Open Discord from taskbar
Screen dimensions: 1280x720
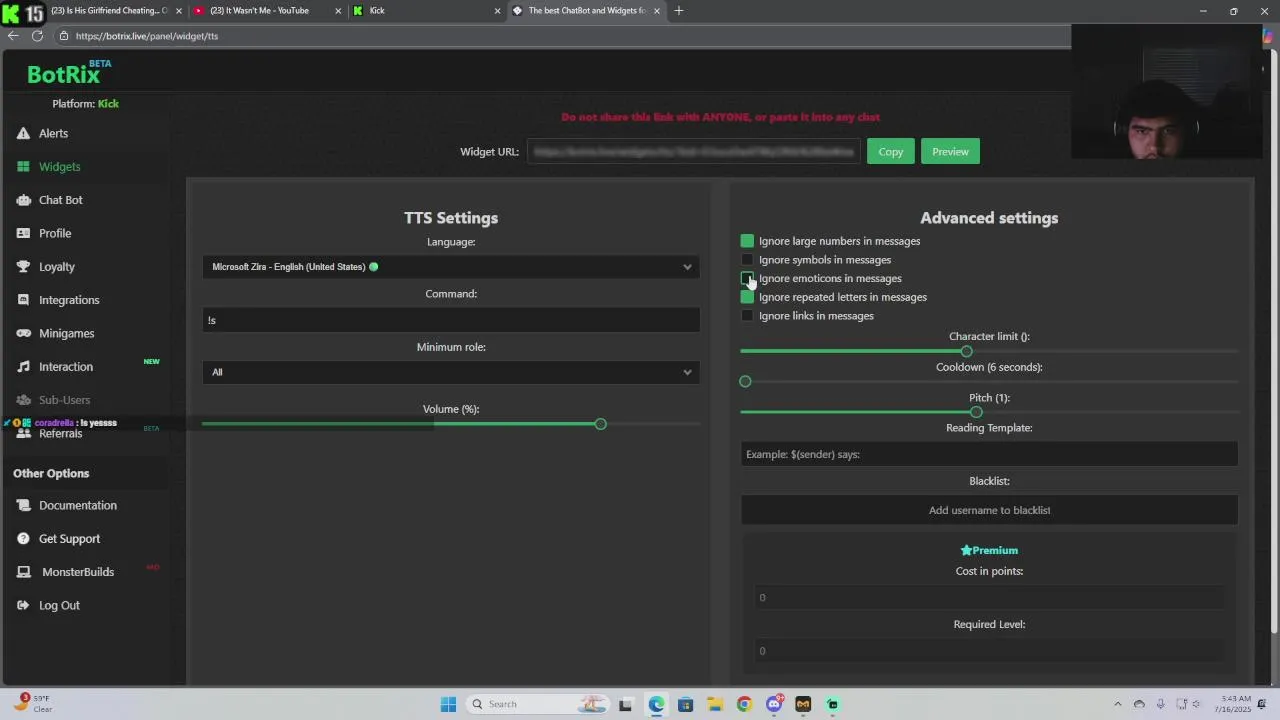(x=773, y=704)
